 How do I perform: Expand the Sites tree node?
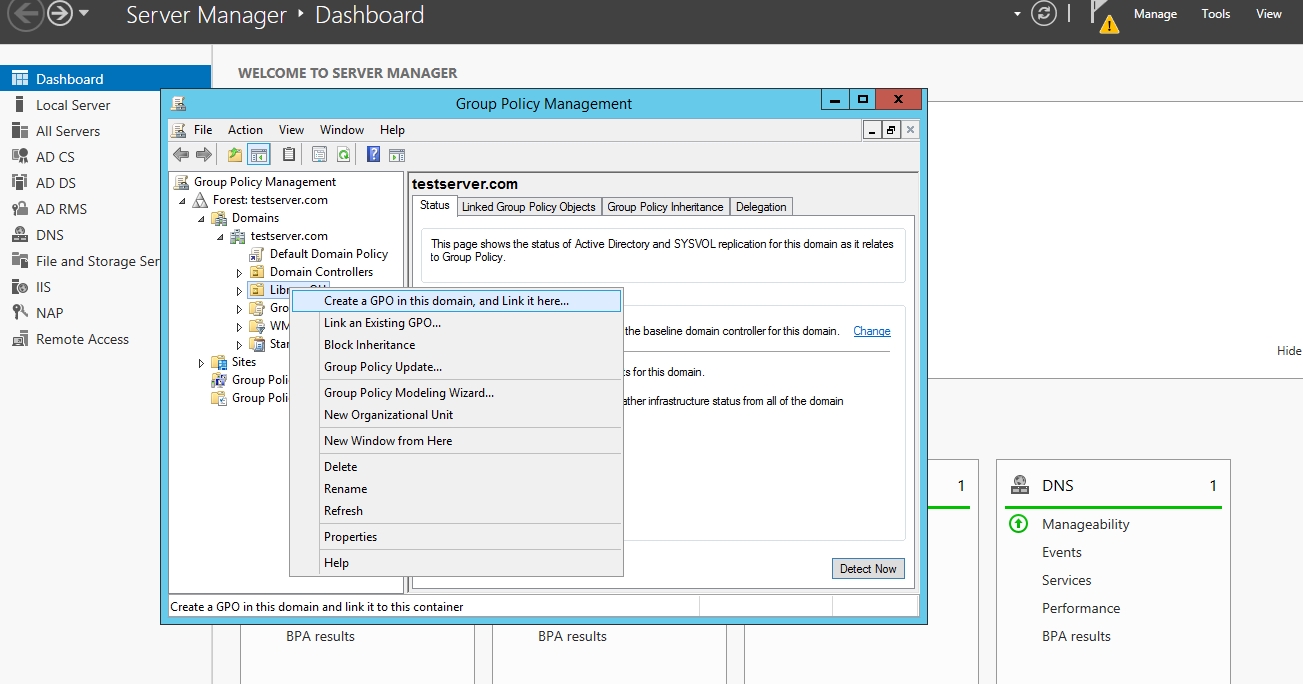201,363
